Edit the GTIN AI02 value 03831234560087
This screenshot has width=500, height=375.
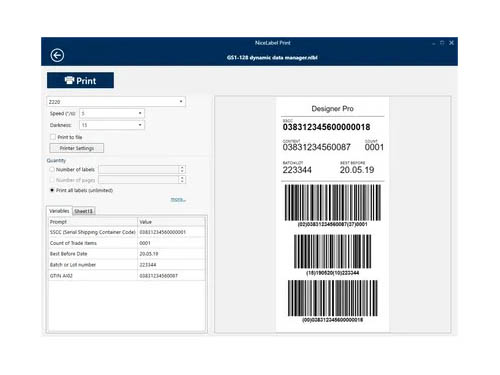172,276
